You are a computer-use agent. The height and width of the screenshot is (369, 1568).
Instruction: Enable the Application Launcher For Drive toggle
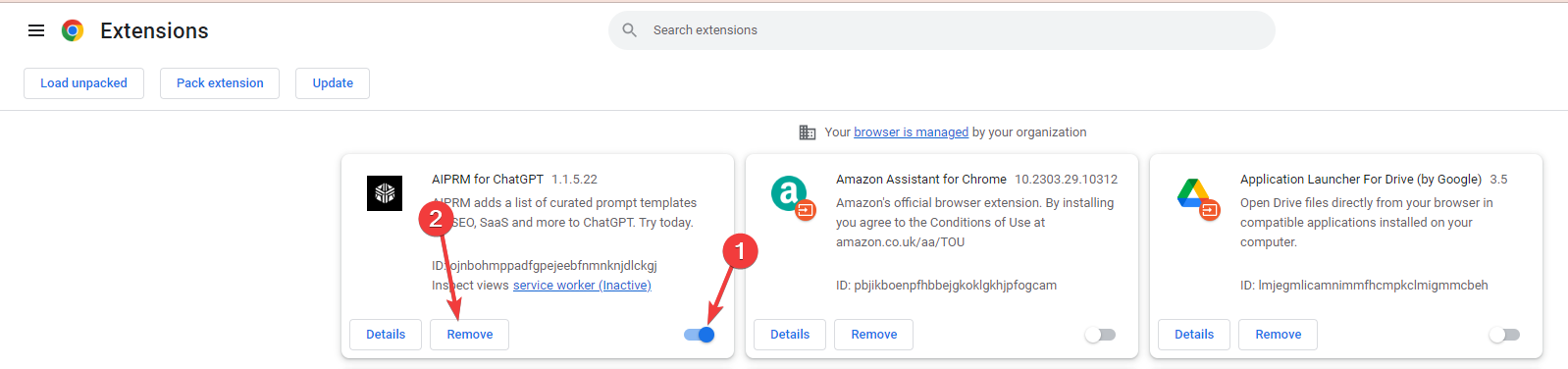1504,335
